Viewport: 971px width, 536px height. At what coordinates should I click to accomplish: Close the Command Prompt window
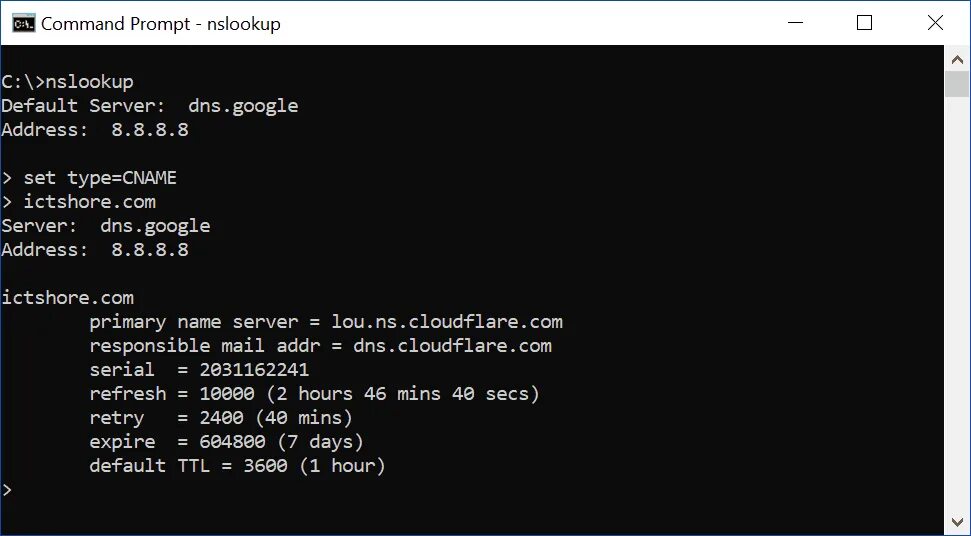point(935,23)
